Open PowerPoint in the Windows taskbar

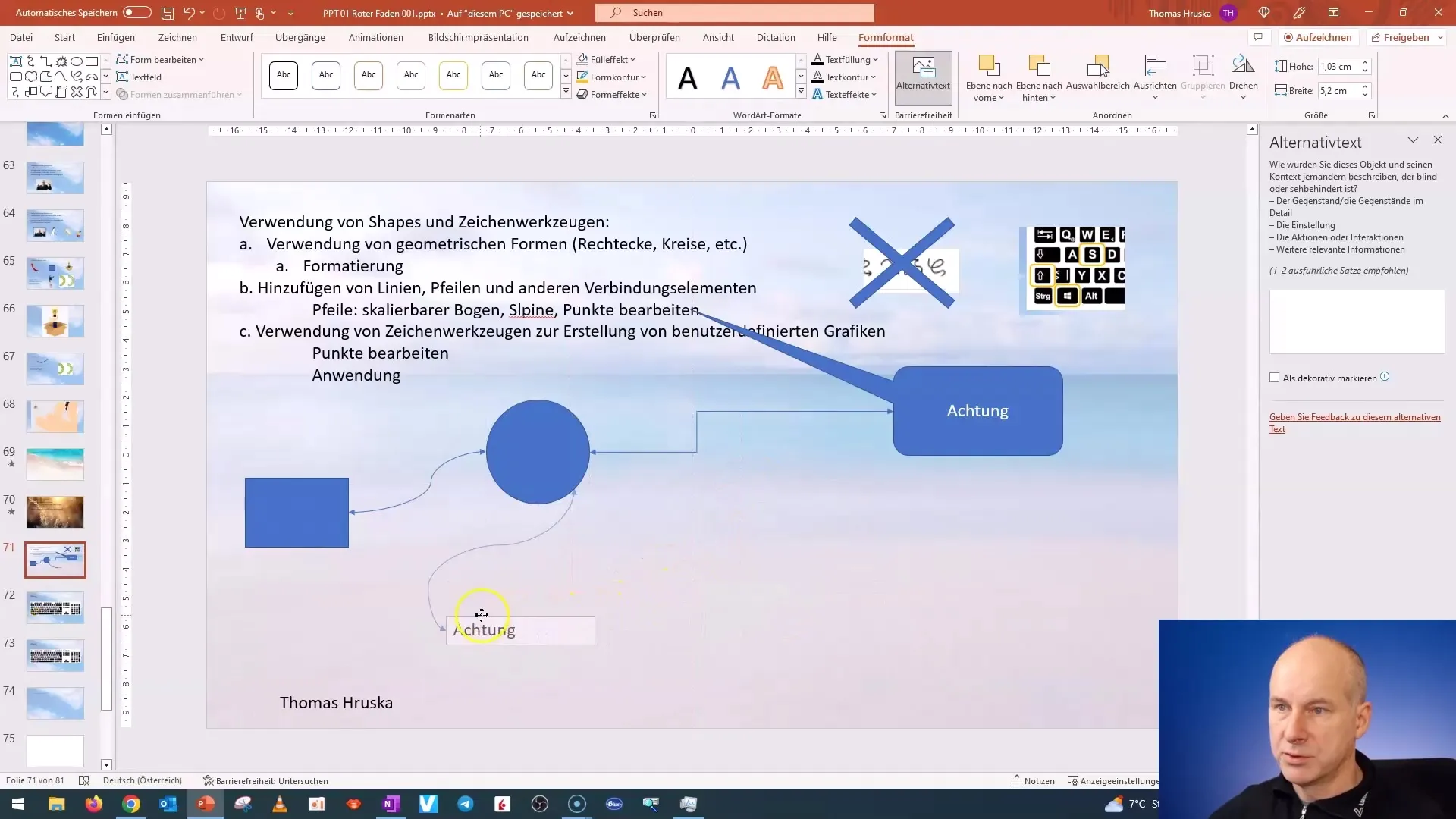(206, 804)
